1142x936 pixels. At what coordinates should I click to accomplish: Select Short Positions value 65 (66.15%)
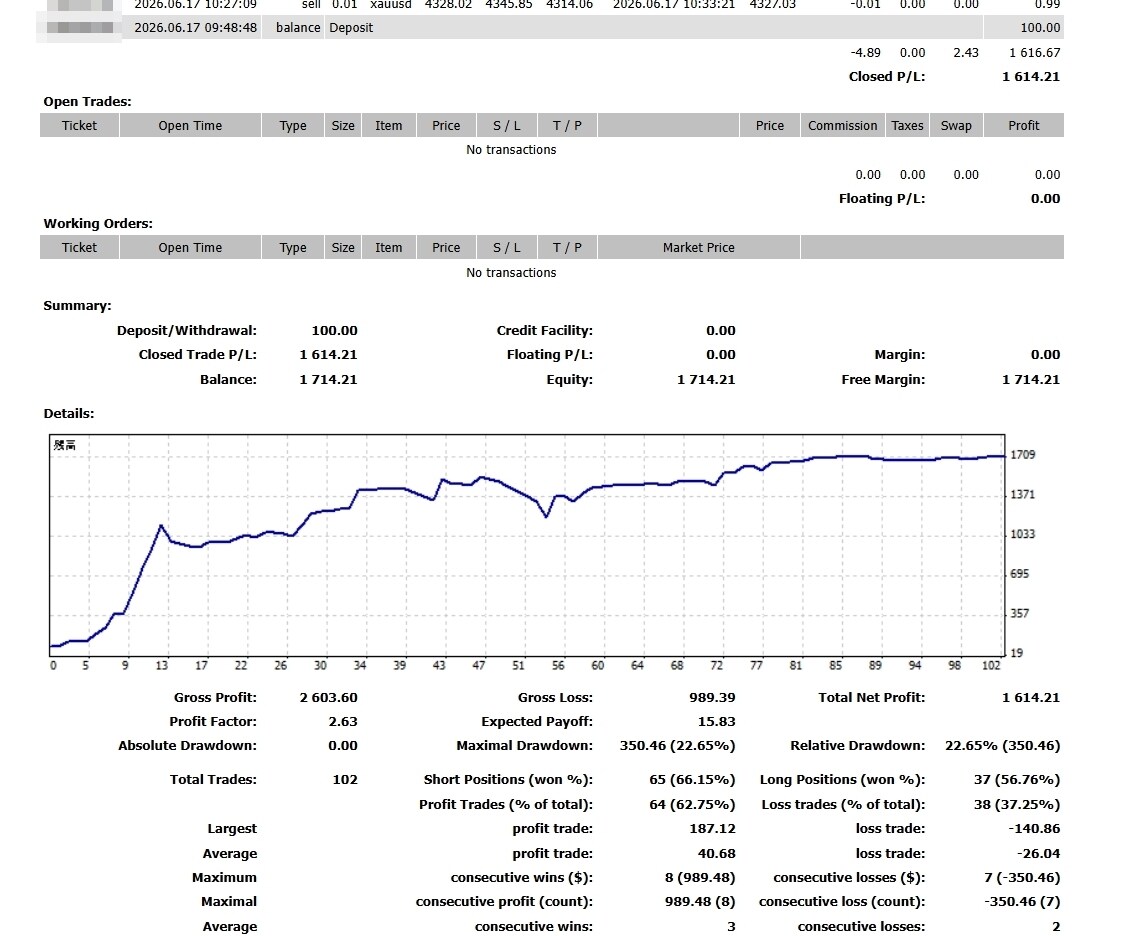(692, 780)
